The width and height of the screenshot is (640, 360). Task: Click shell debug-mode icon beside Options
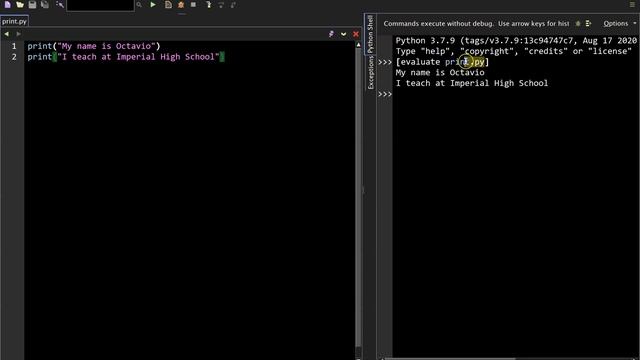[589, 23]
